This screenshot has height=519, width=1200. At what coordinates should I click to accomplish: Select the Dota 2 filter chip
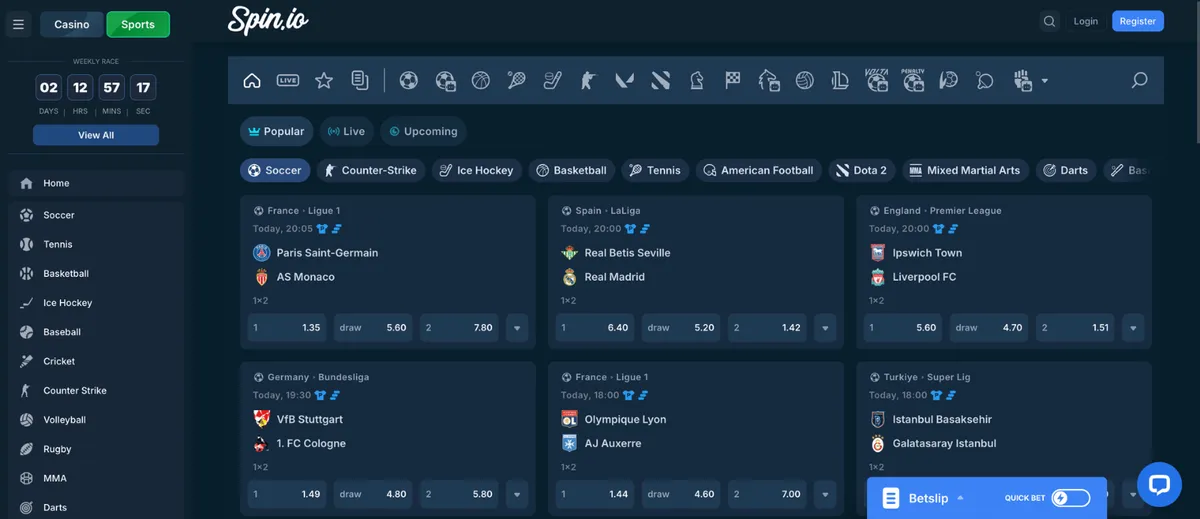[x=861, y=170]
